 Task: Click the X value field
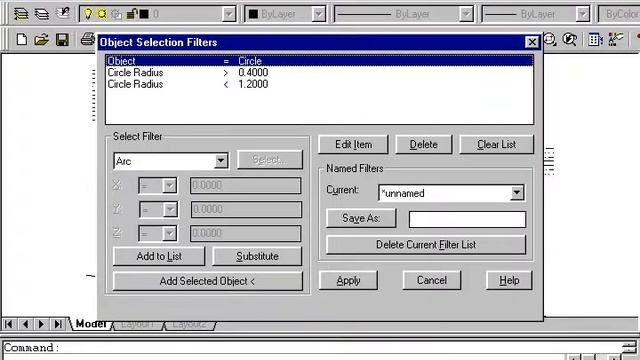pyautogui.click(x=246, y=185)
